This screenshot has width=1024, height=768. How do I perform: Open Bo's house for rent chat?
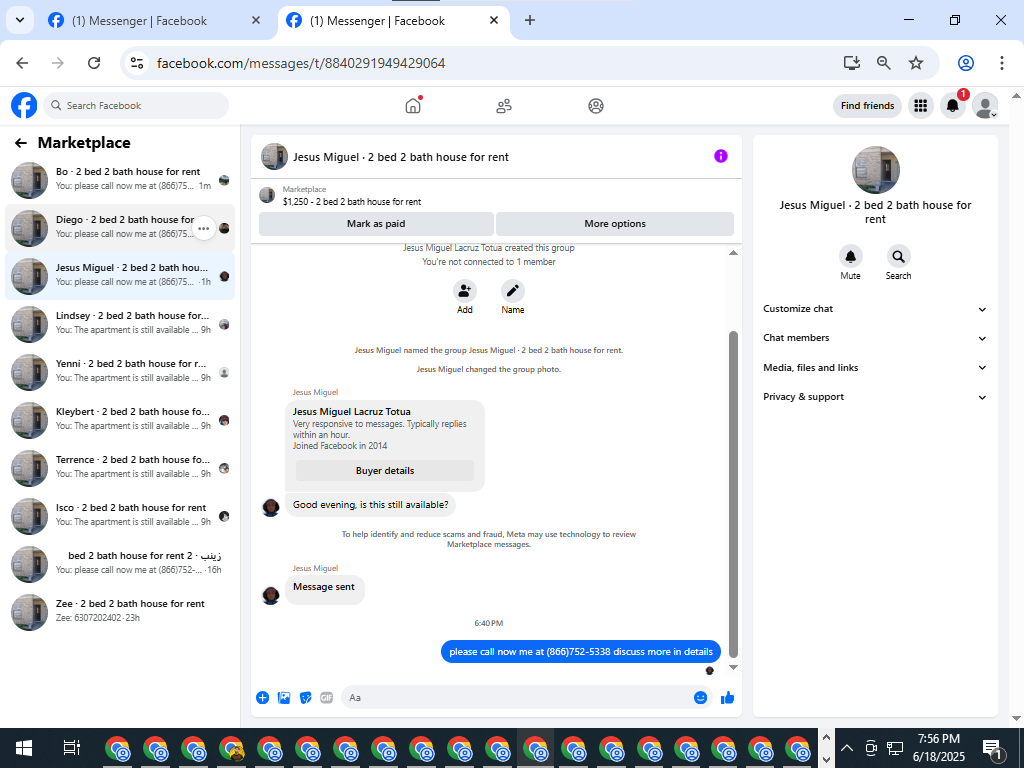(x=120, y=180)
